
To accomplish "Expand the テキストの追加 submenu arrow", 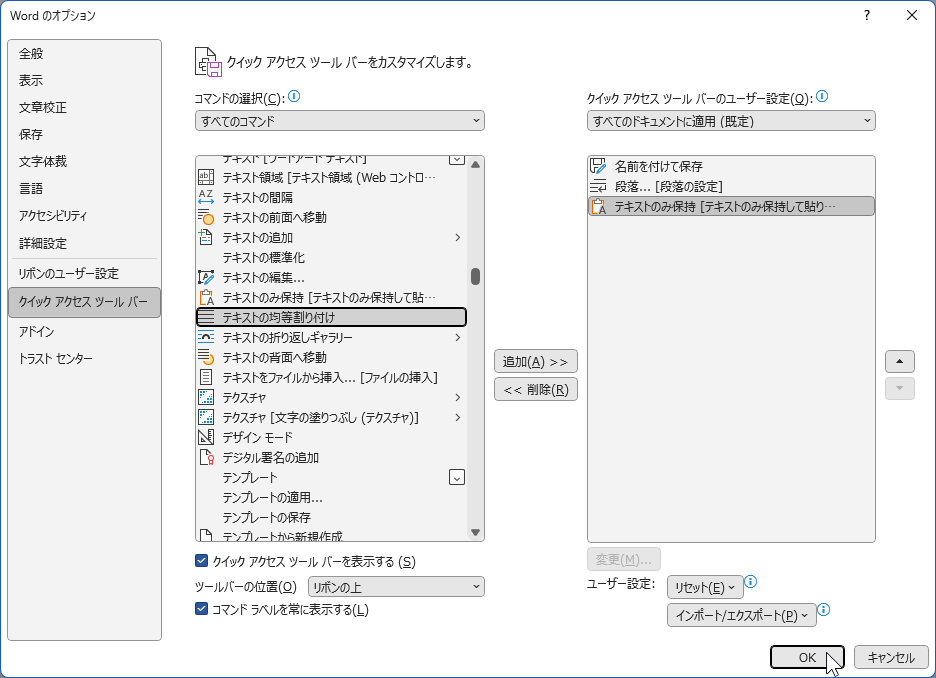I will point(458,238).
